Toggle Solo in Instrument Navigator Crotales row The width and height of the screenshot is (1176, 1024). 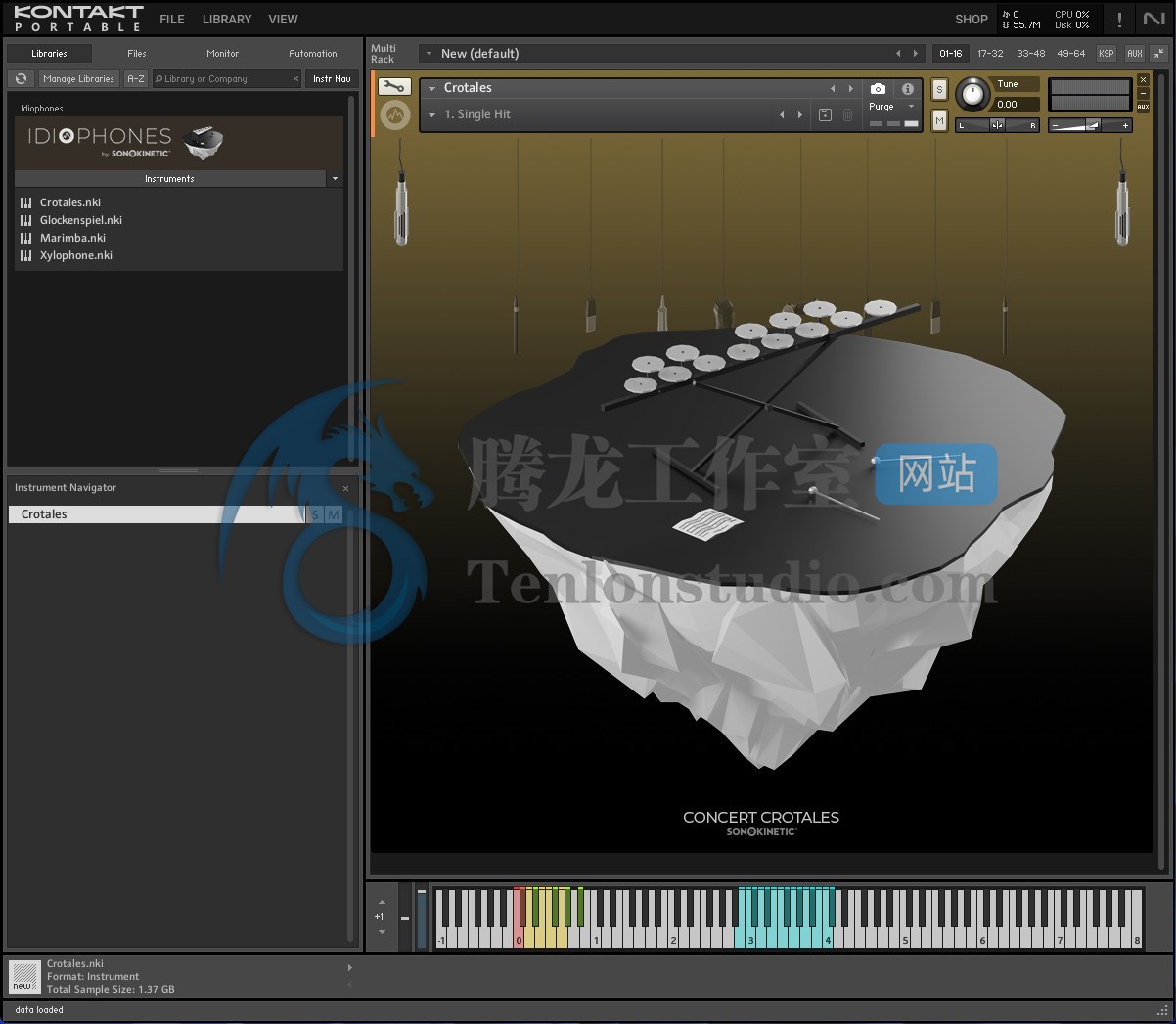point(316,514)
